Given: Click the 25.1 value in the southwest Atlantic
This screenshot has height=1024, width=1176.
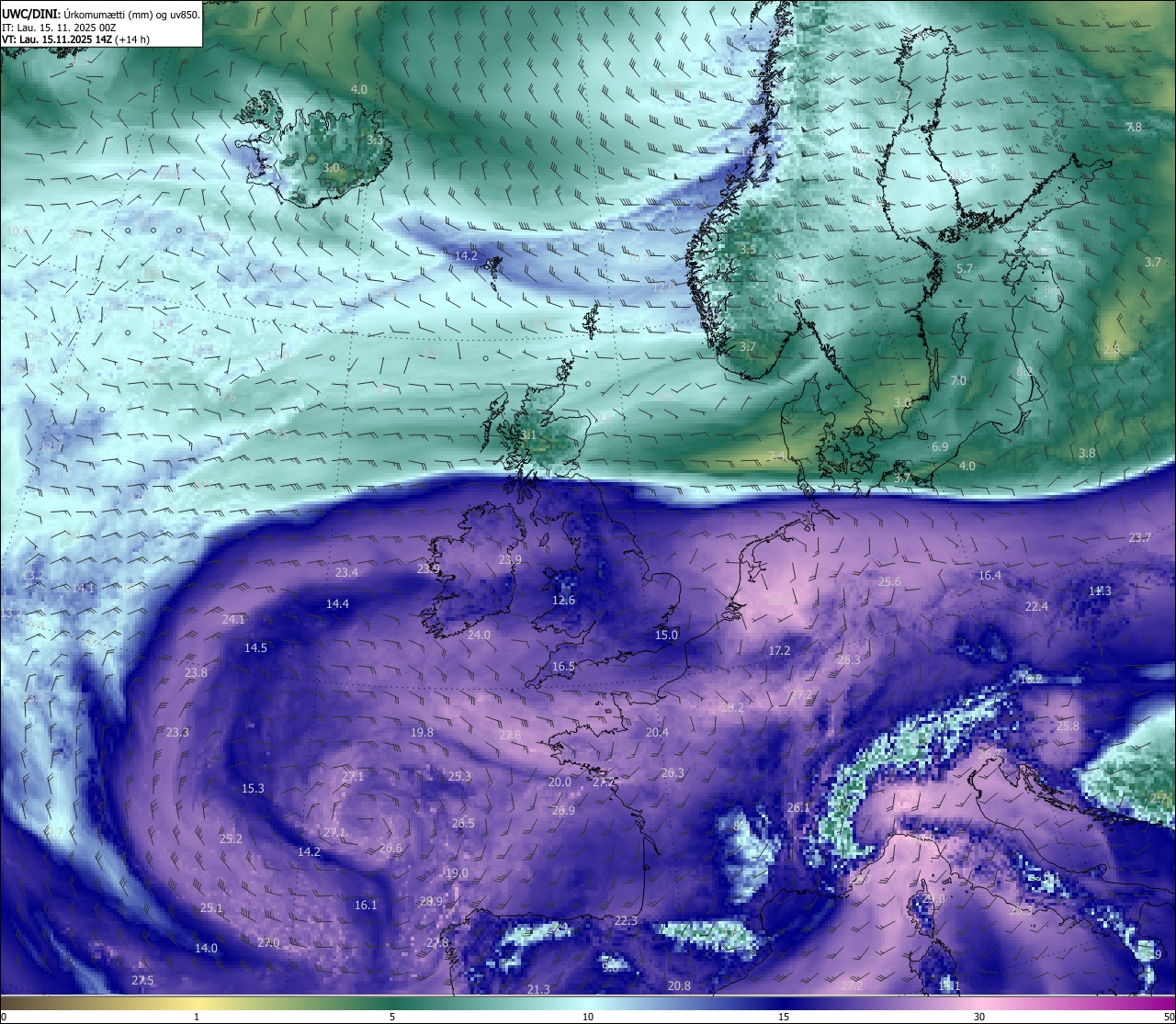Looking at the screenshot, I should (211, 907).
